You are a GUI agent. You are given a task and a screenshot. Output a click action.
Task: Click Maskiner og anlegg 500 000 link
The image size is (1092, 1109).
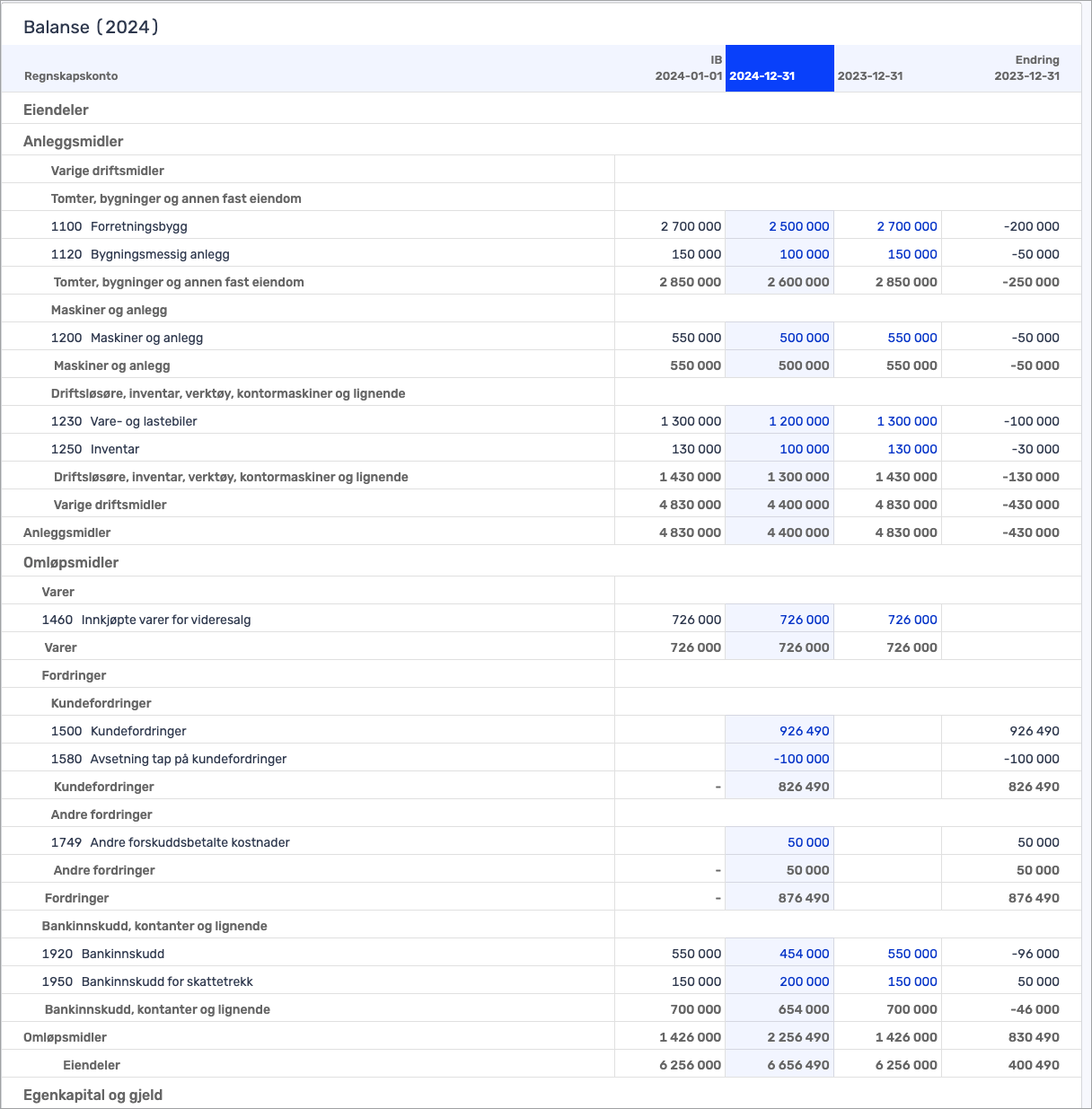[x=804, y=338]
